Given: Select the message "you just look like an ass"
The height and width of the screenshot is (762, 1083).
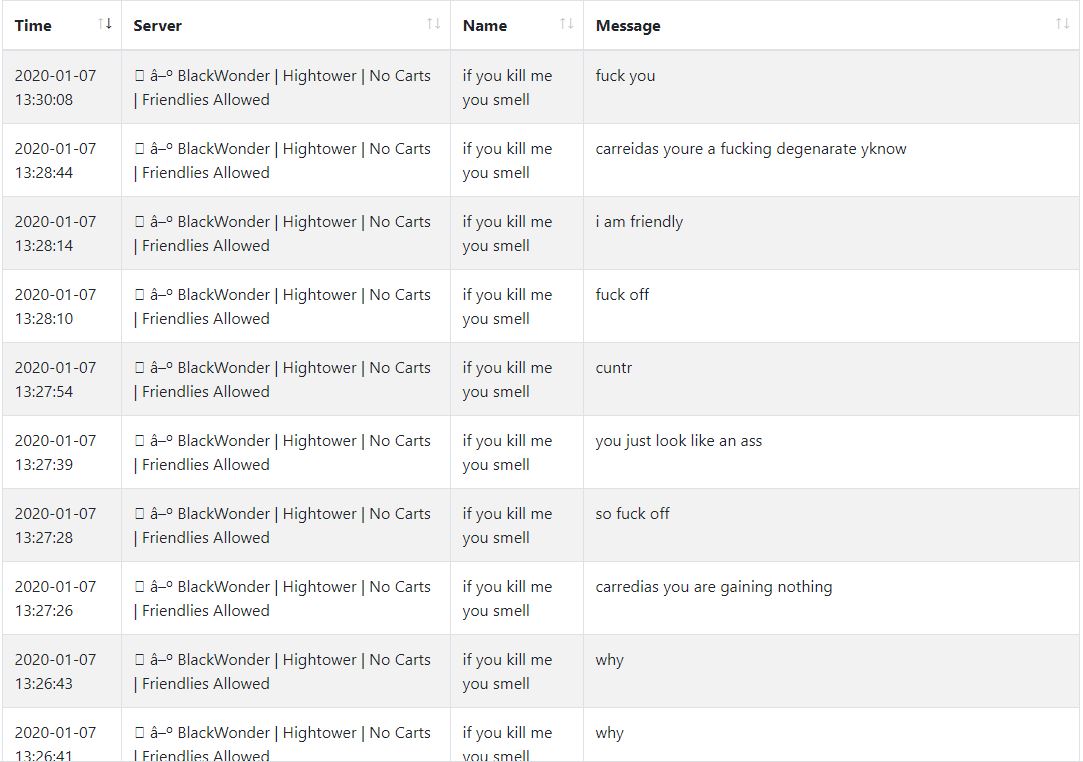Looking at the screenshot, I should click(x=678, y=441).
